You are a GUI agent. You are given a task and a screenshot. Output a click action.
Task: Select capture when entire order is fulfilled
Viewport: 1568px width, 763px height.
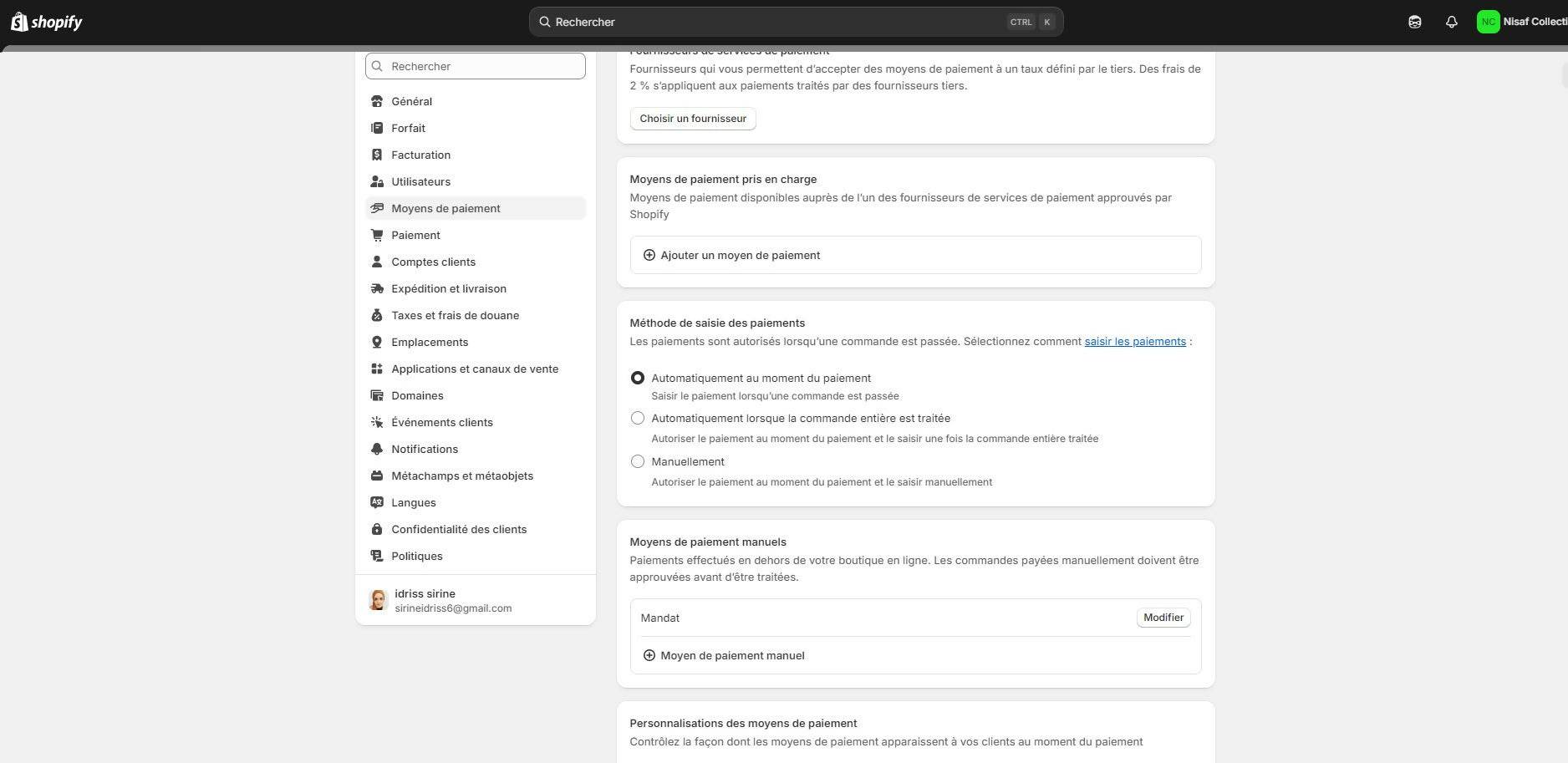pos(638,419)
